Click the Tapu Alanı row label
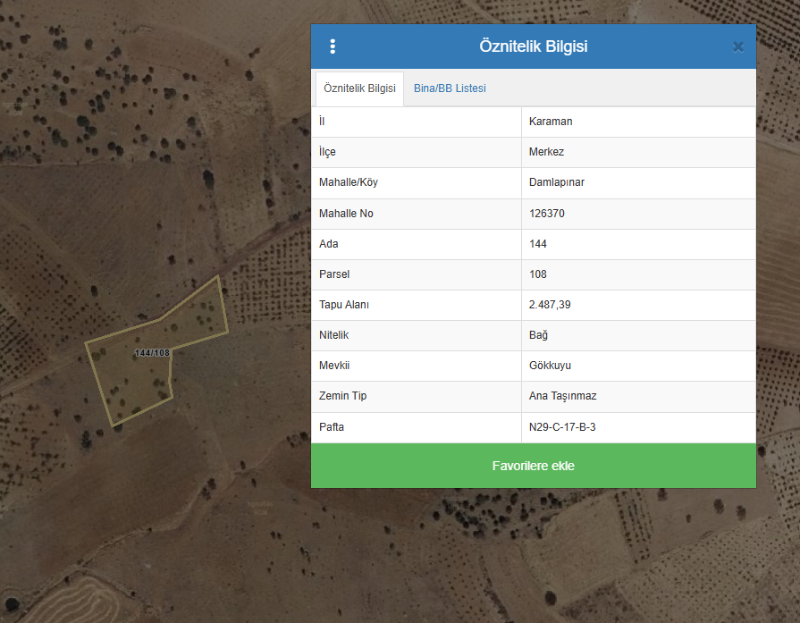 pos(344,305)
